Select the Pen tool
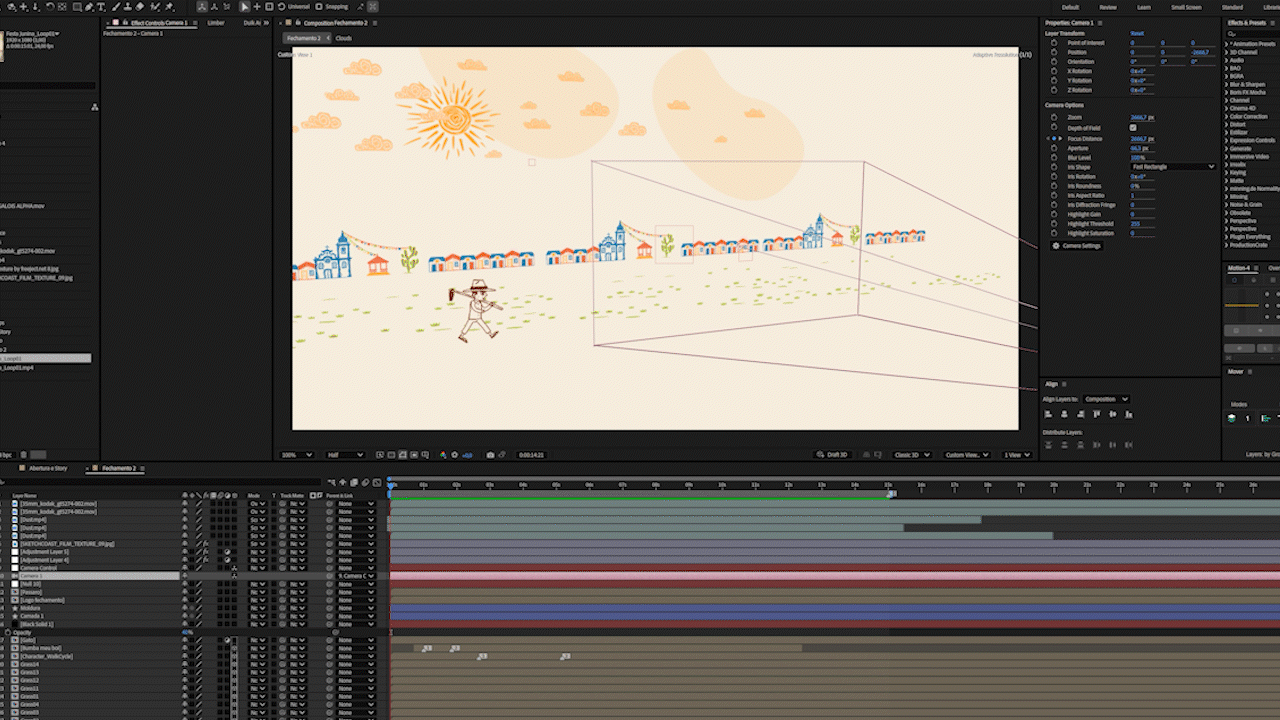Viewport: 1280px width, 720px height. [x=89, y=6]
